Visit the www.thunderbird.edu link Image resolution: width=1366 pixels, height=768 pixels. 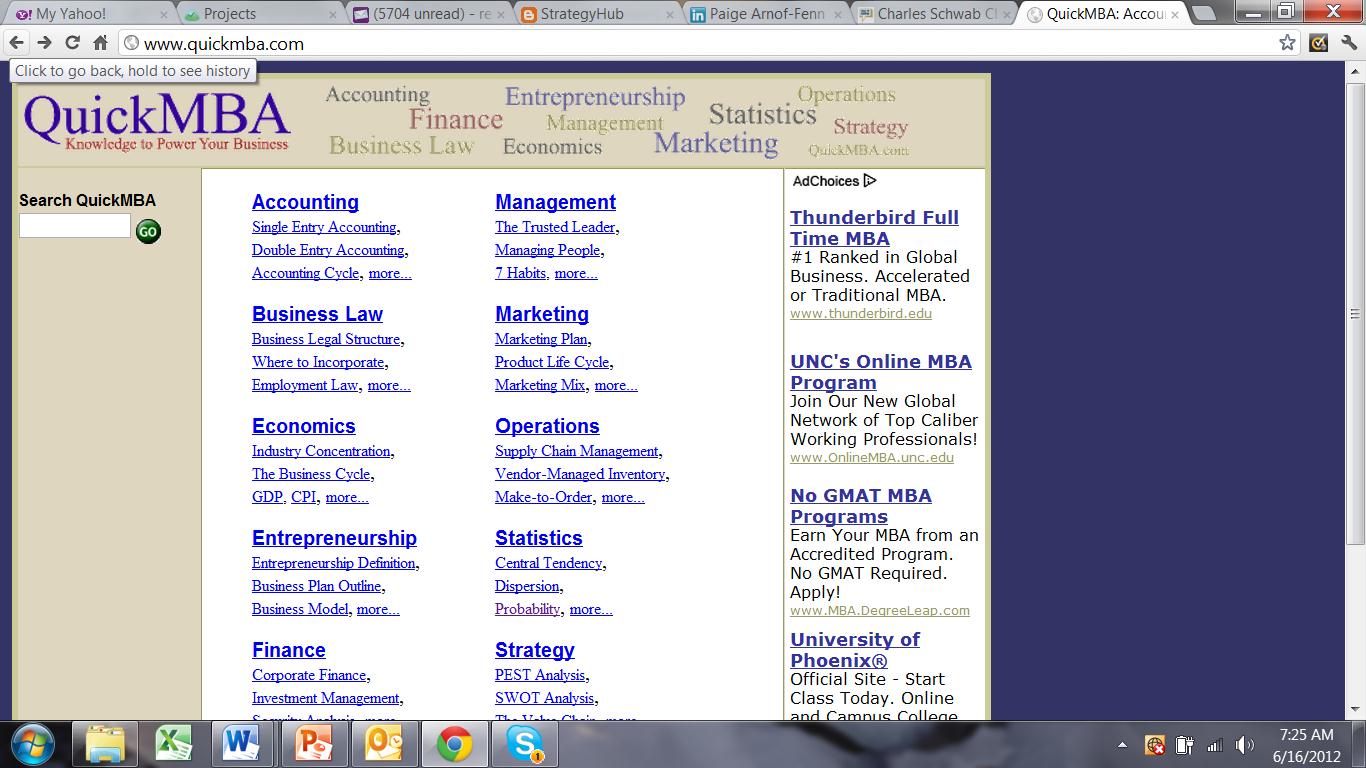(860, 313)
